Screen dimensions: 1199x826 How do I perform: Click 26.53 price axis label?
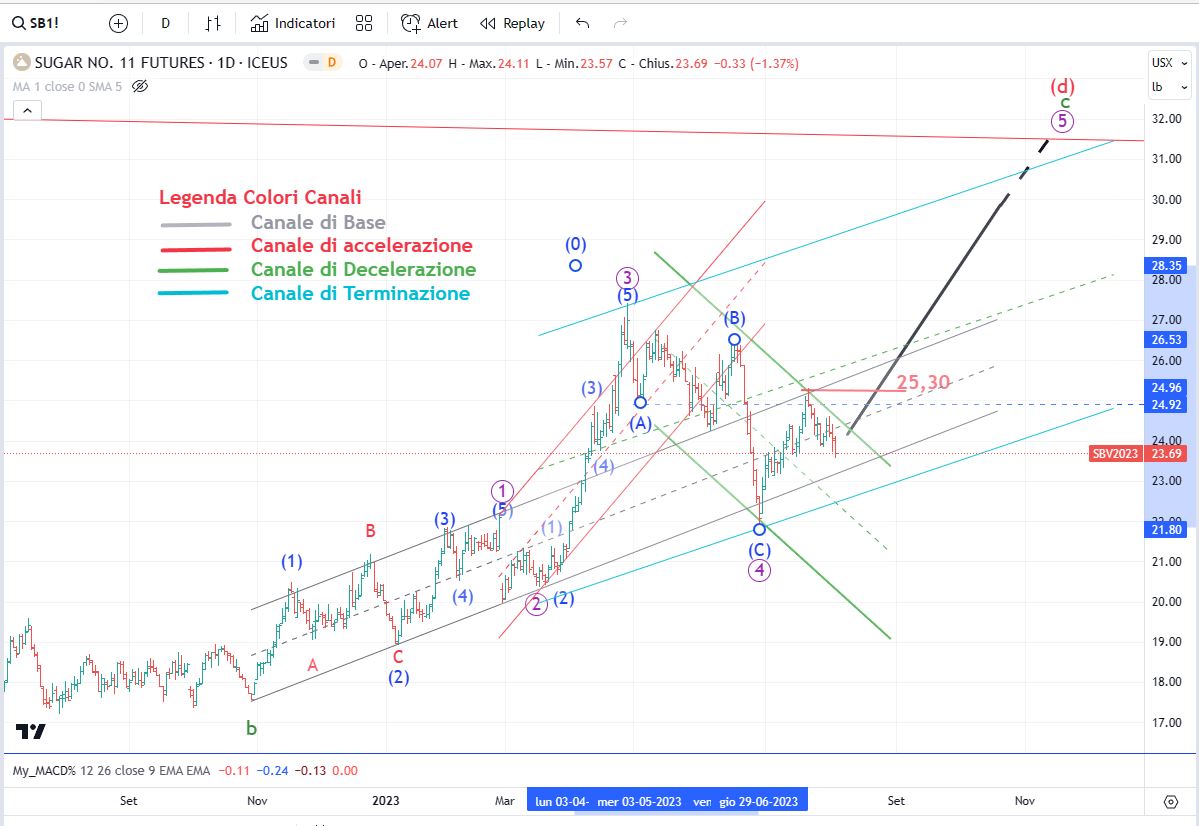[x=1165, y=340]
